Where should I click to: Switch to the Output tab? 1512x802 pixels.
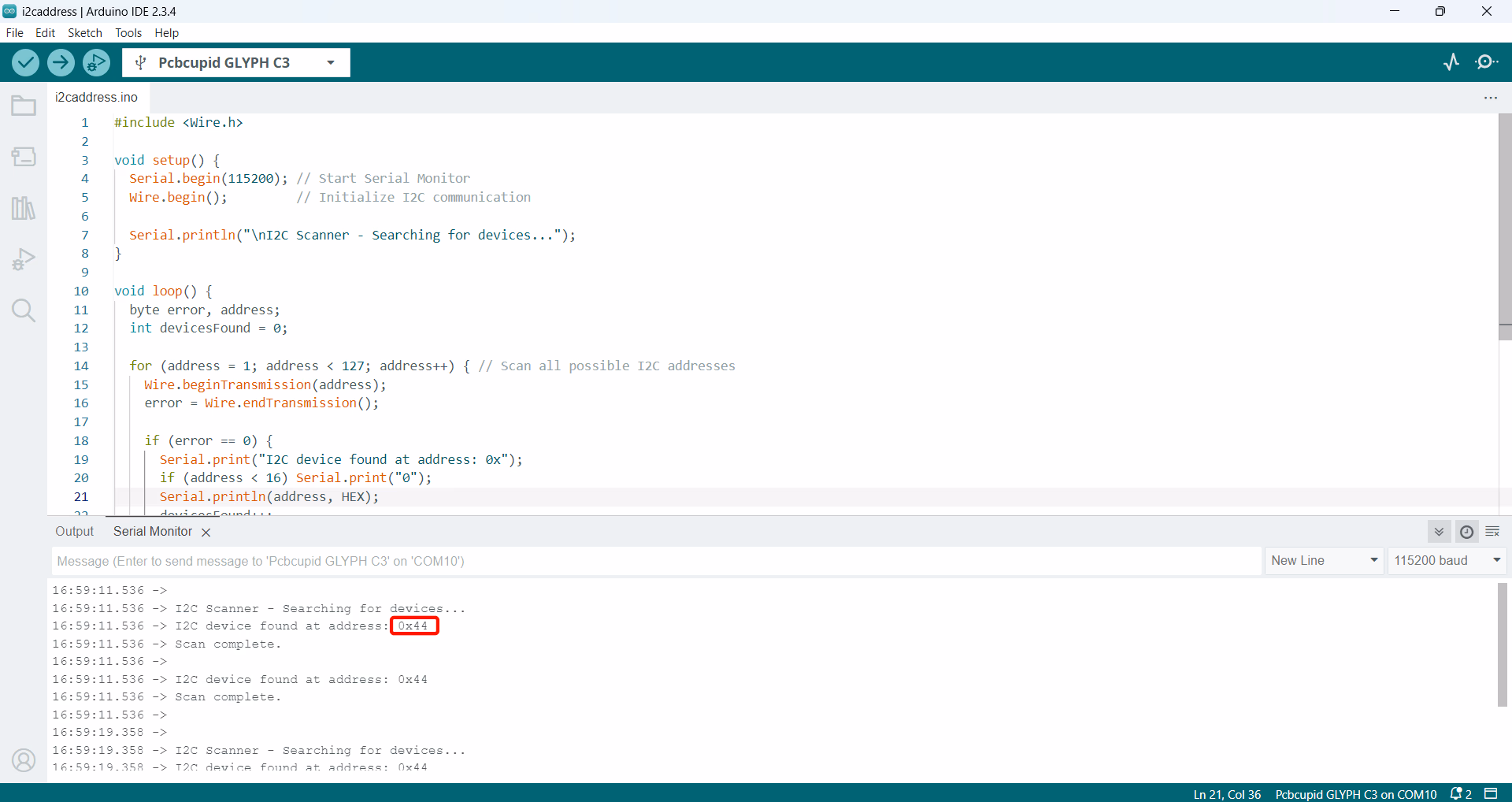click(x=74, y=531)
